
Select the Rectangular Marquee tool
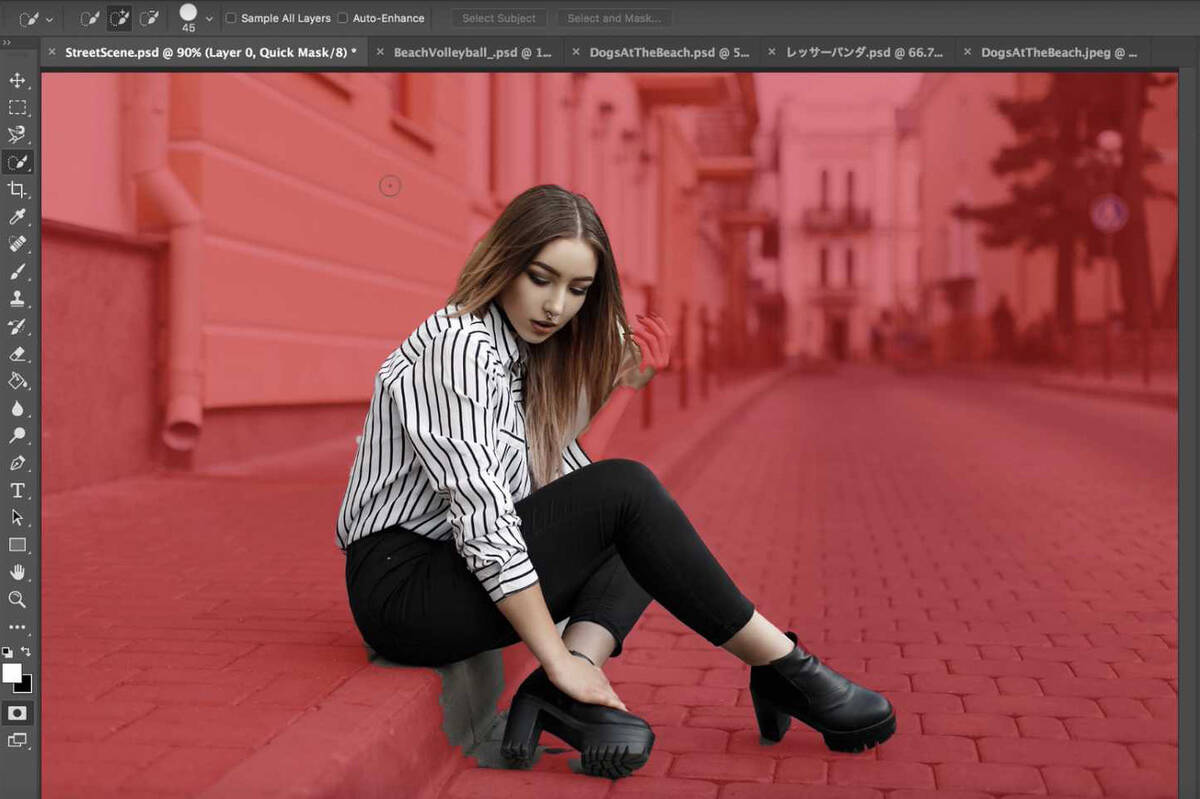tap(17, 107)
